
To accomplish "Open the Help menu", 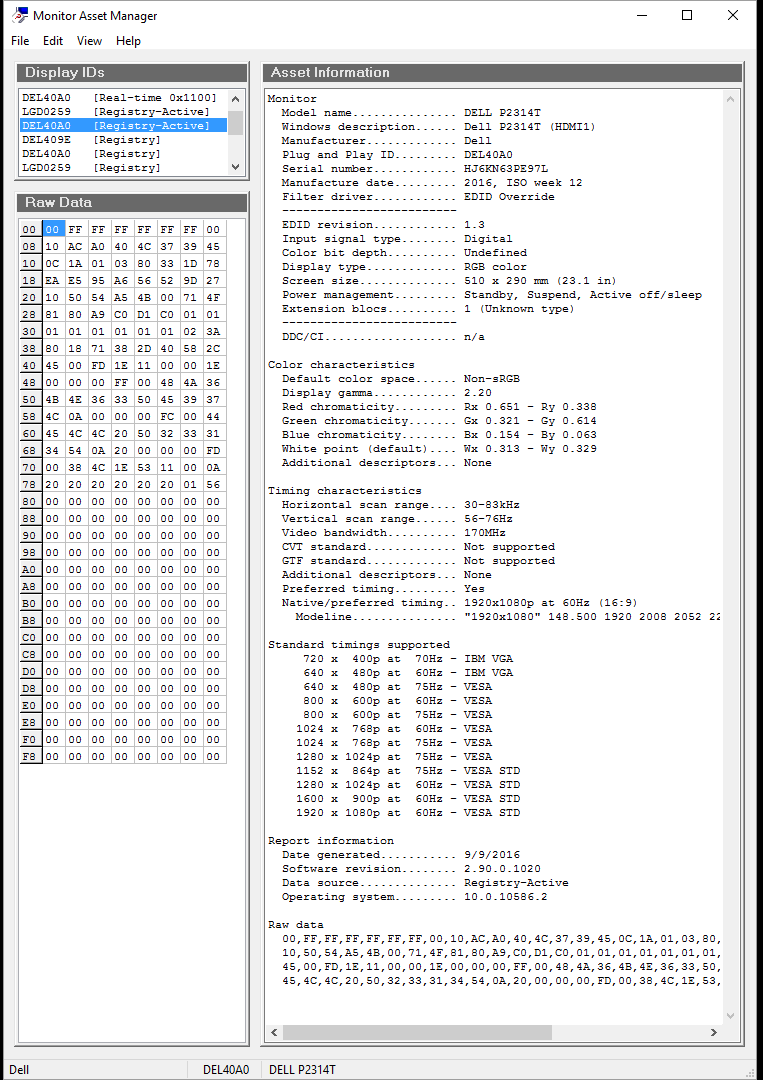I will pyautogui.click(x=128, y=41).
